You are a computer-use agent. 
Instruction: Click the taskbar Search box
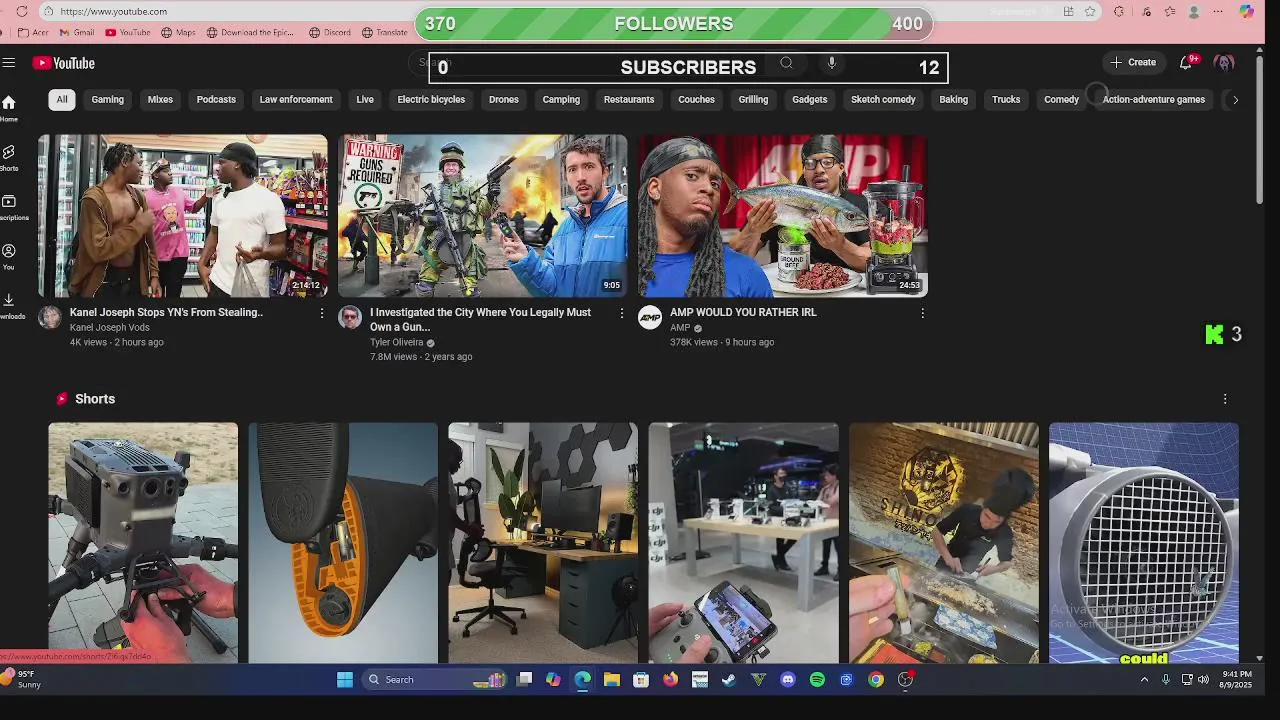(x=435, y=680)
